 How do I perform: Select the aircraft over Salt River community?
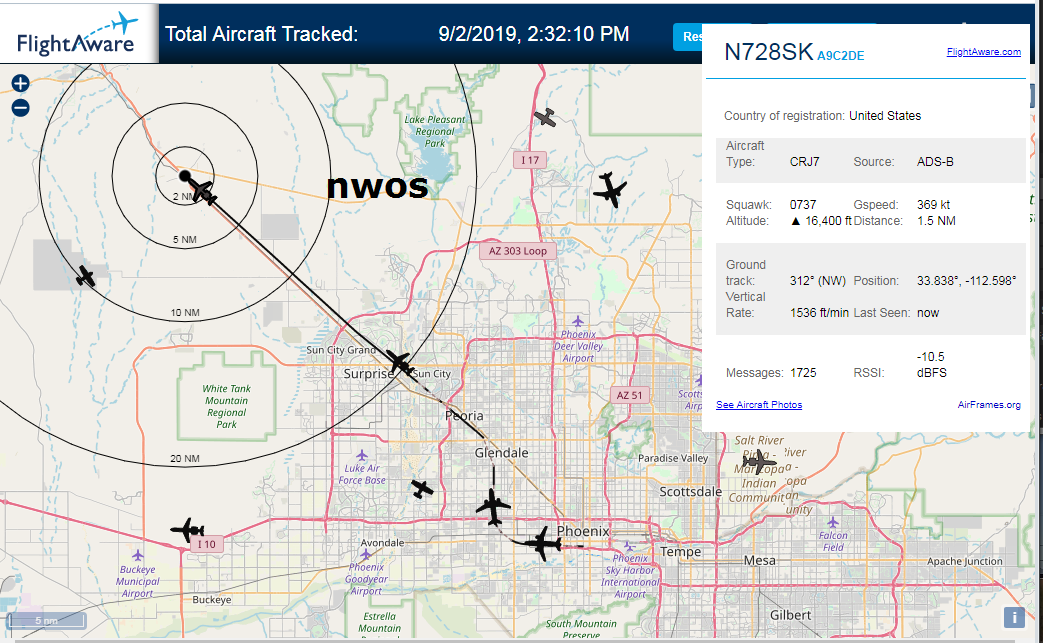pyautogui.click(x=759, y=461)
